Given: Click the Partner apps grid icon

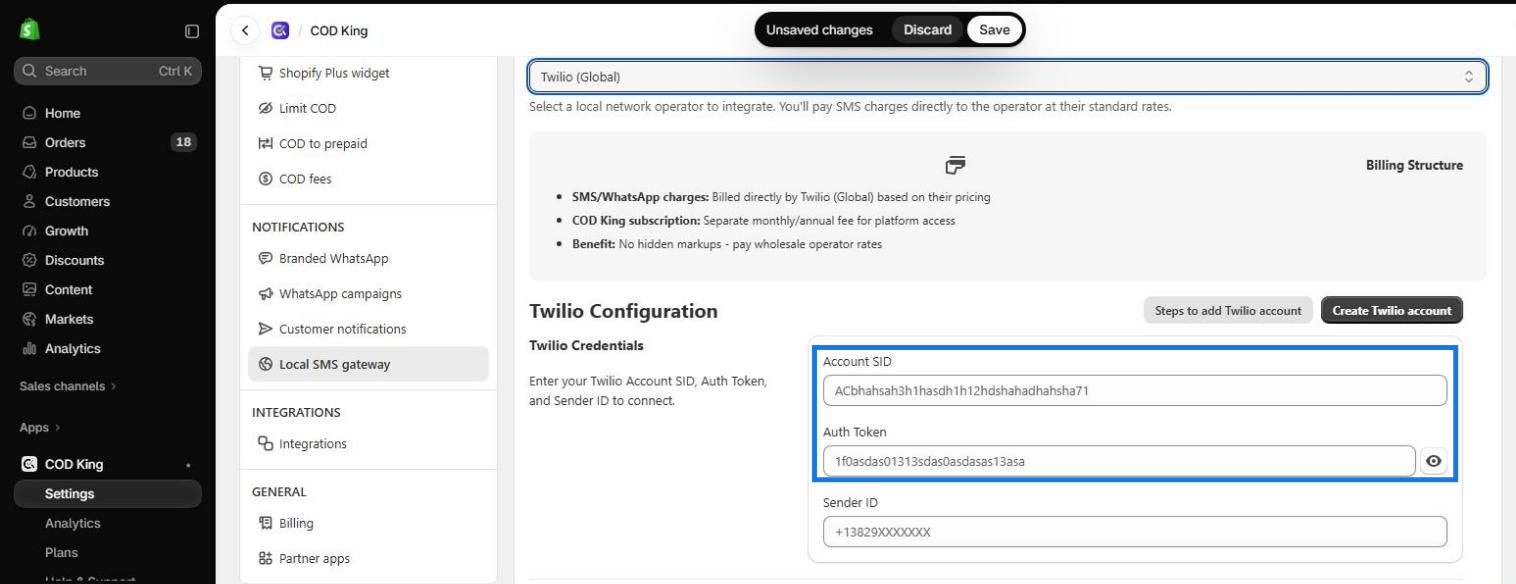Looking at the screenshot, I should coord(265,559).
